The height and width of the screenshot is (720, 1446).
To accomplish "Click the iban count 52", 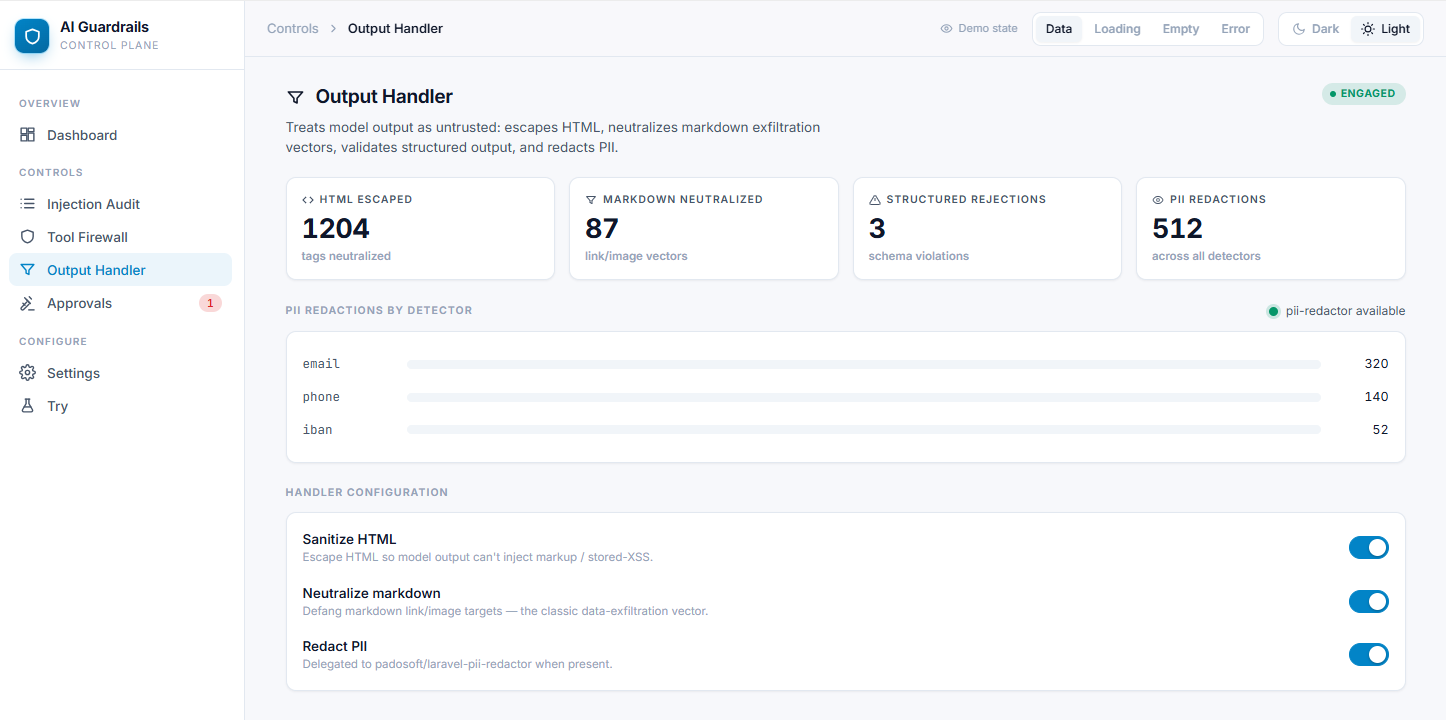I will point(1380,430).
